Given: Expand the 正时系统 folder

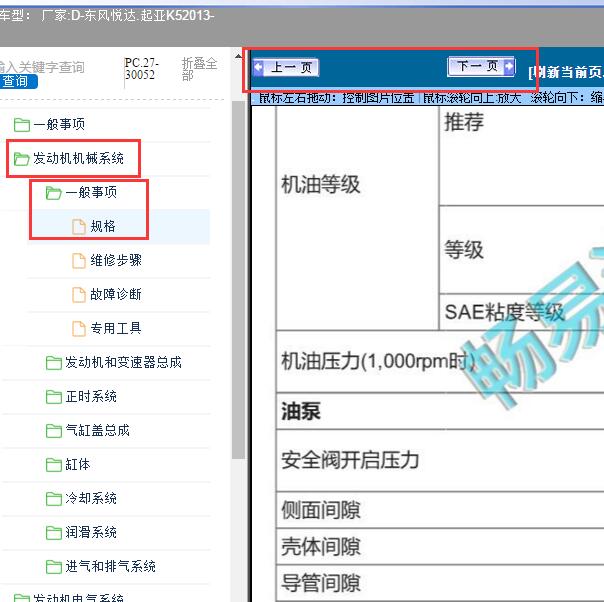Looking at the screenshot, I should tap(91, 396).
